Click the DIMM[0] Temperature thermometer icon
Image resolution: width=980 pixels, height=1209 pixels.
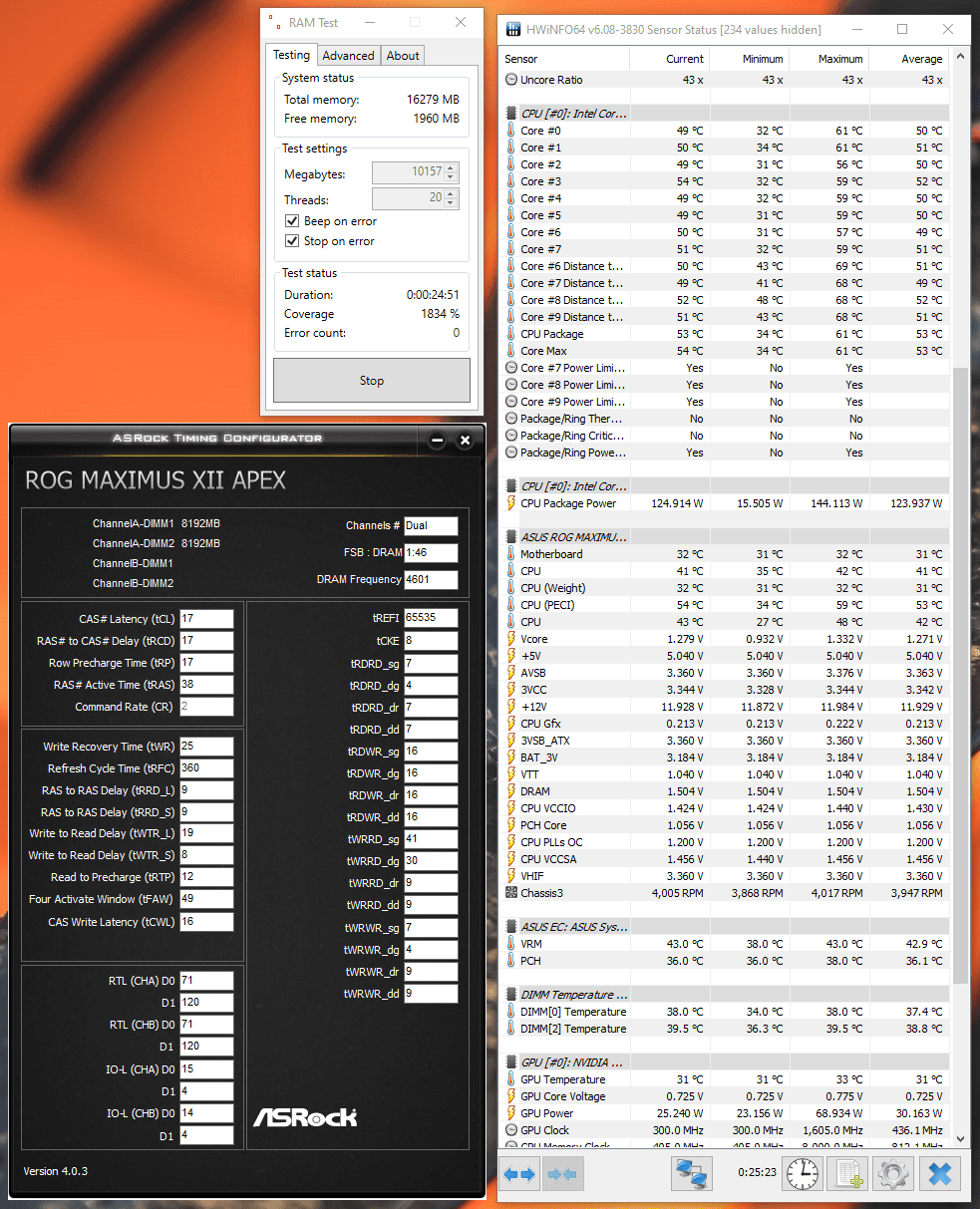(511, 1012)
